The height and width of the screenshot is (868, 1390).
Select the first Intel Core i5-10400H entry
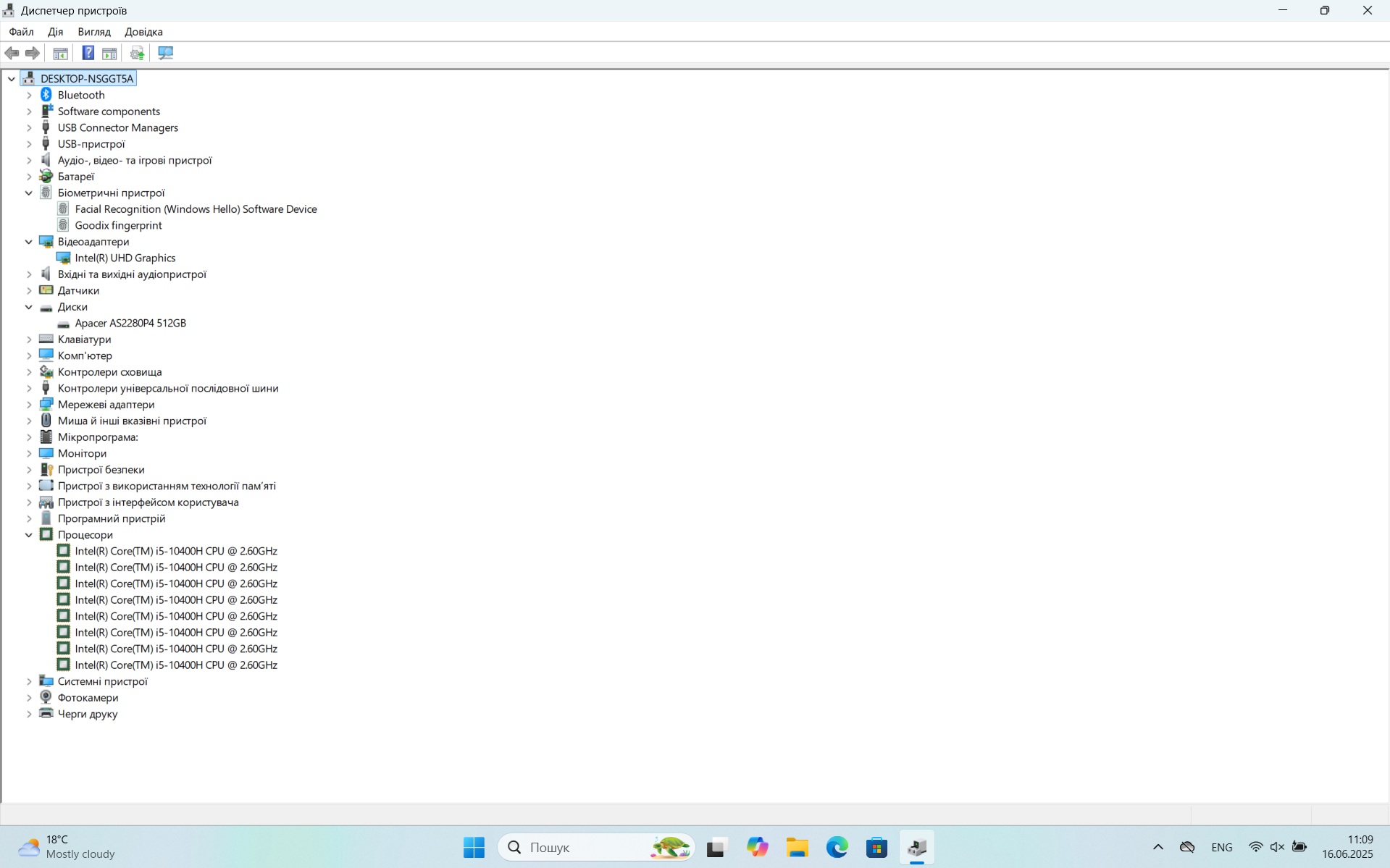(x=176, y=551)
